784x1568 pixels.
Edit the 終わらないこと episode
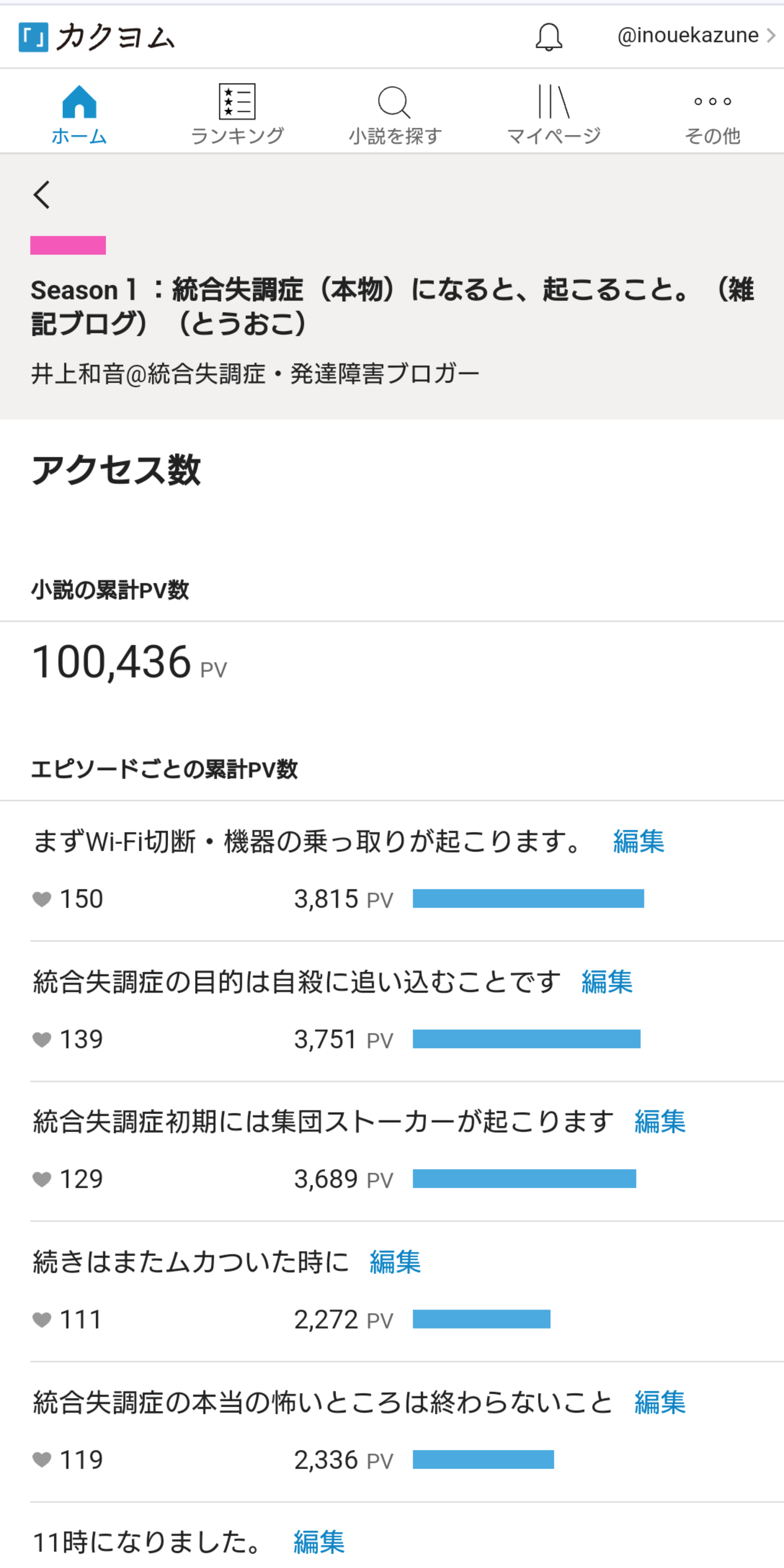coord(659,1402)
